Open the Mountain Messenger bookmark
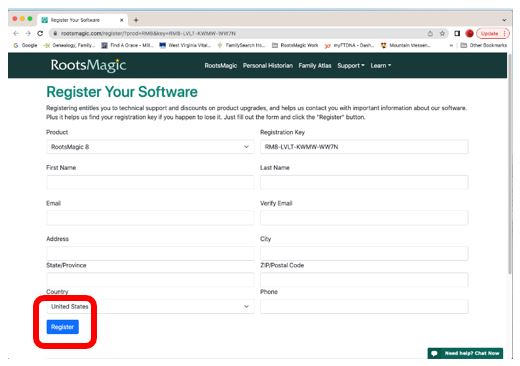 tap(405, 45)
